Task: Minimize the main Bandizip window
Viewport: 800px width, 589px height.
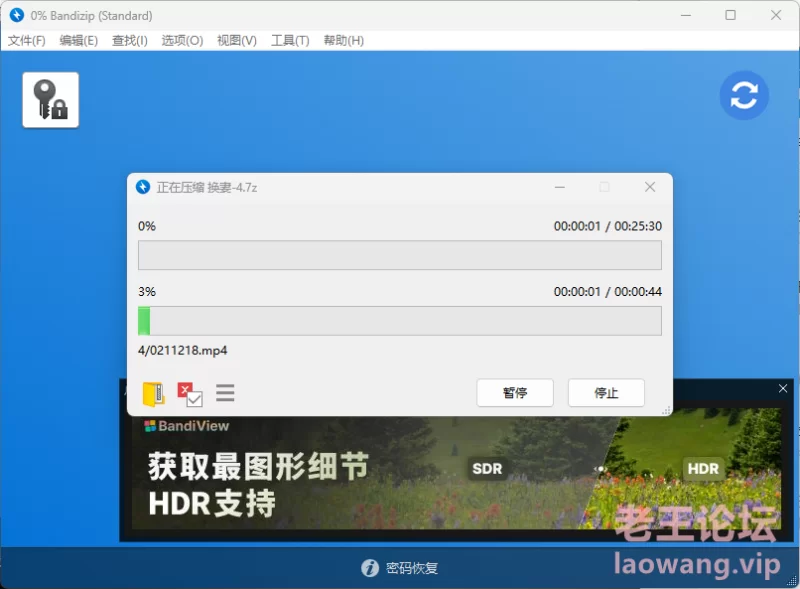Action: 686,15
